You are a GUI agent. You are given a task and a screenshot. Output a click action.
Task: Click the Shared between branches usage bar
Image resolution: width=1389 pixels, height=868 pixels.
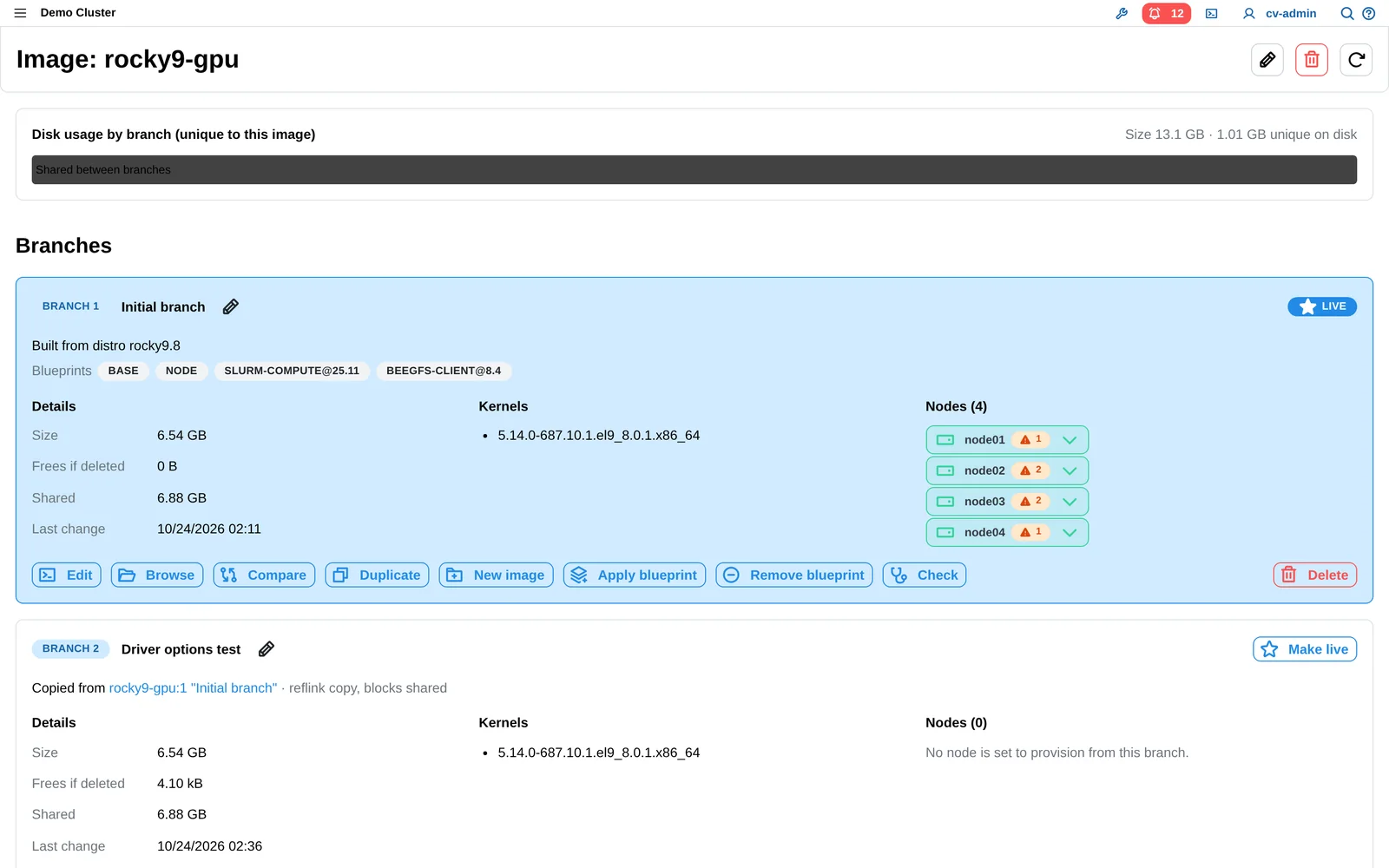[694, 170]
